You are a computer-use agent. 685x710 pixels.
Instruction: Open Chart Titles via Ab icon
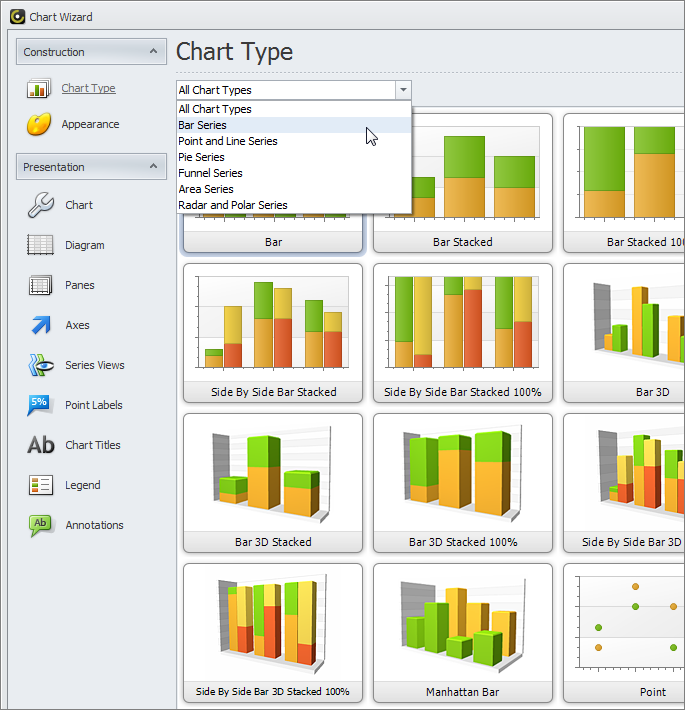click(40, 445)
